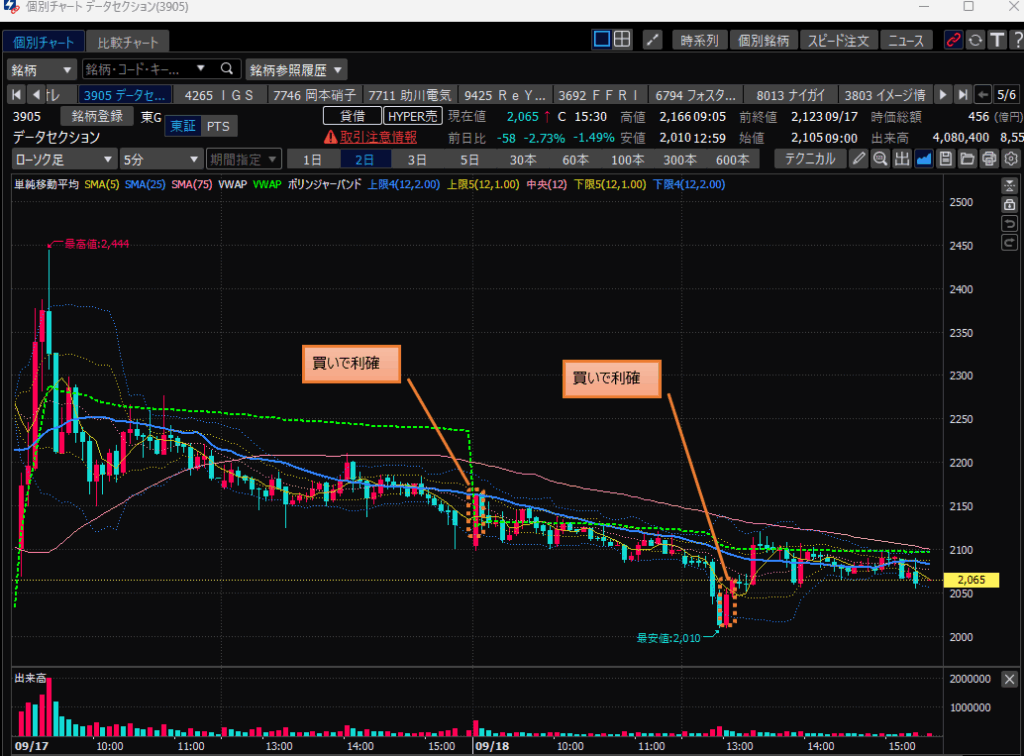Click the floppy disk save chart icon
The image size is (1024, 756).
point(945,159)
